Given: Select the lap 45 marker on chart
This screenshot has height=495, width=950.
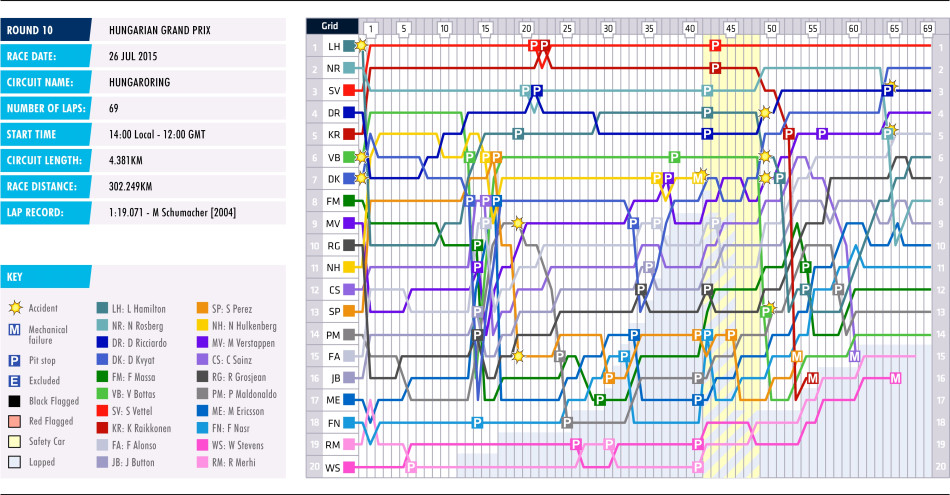Looking at the screenshot, I should 731,28.
